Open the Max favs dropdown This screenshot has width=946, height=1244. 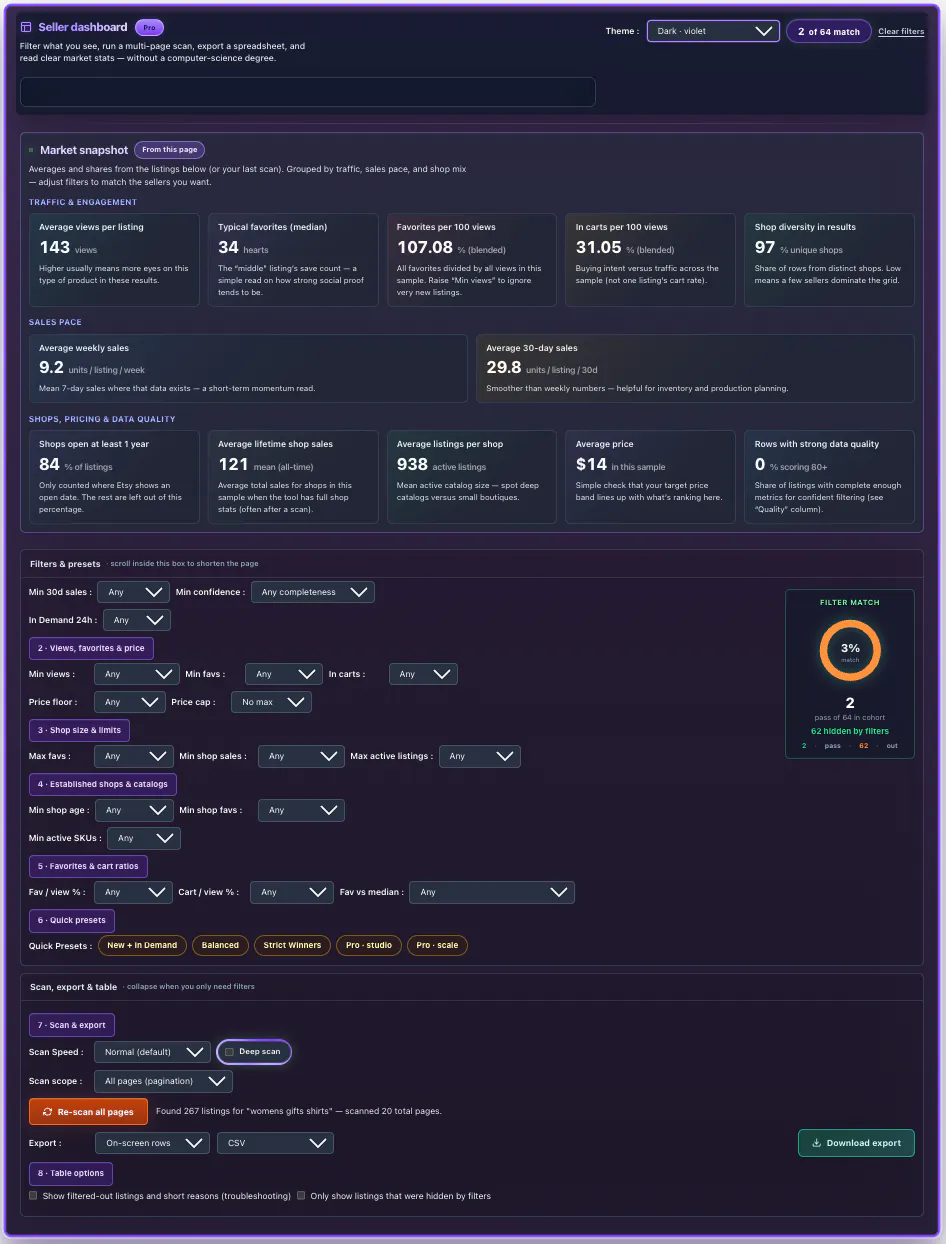coord(133,756)
